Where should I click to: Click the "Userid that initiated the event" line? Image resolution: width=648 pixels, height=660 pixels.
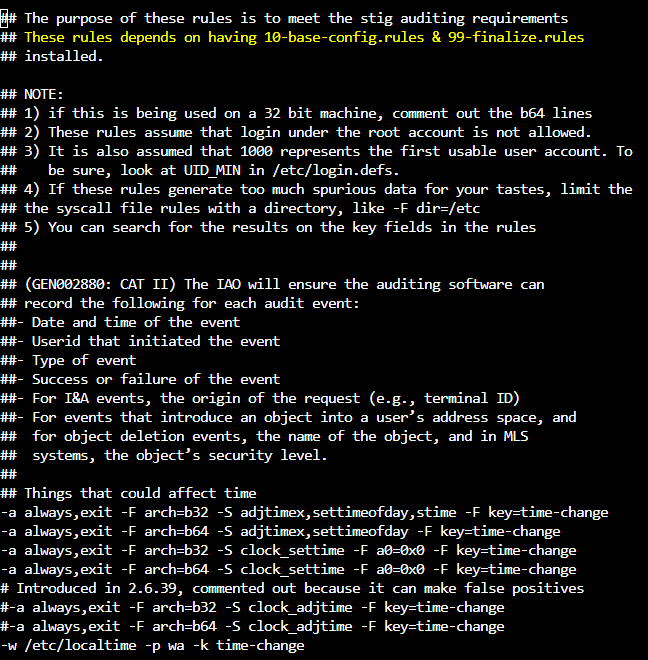coord(156,341)
